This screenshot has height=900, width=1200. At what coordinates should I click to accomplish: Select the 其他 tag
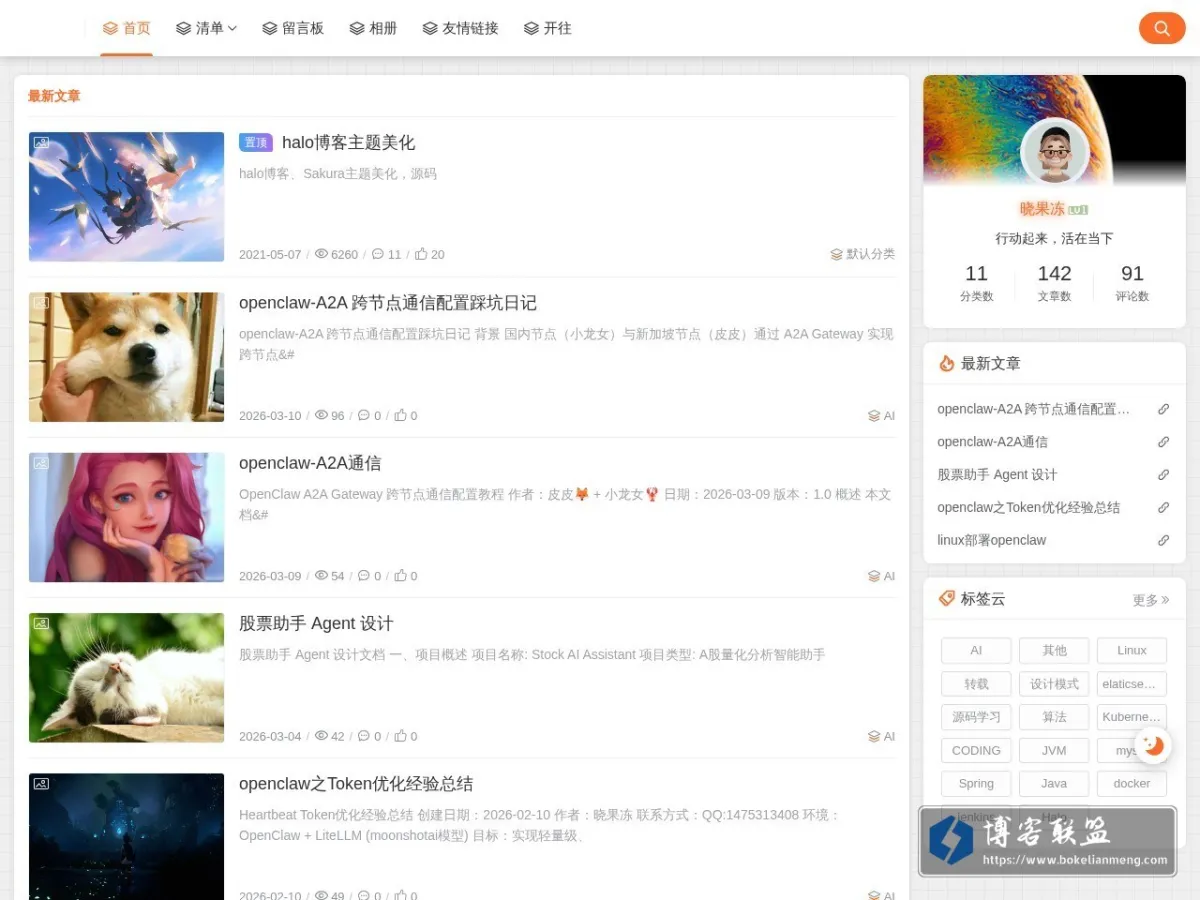[x=1054, y=650]
